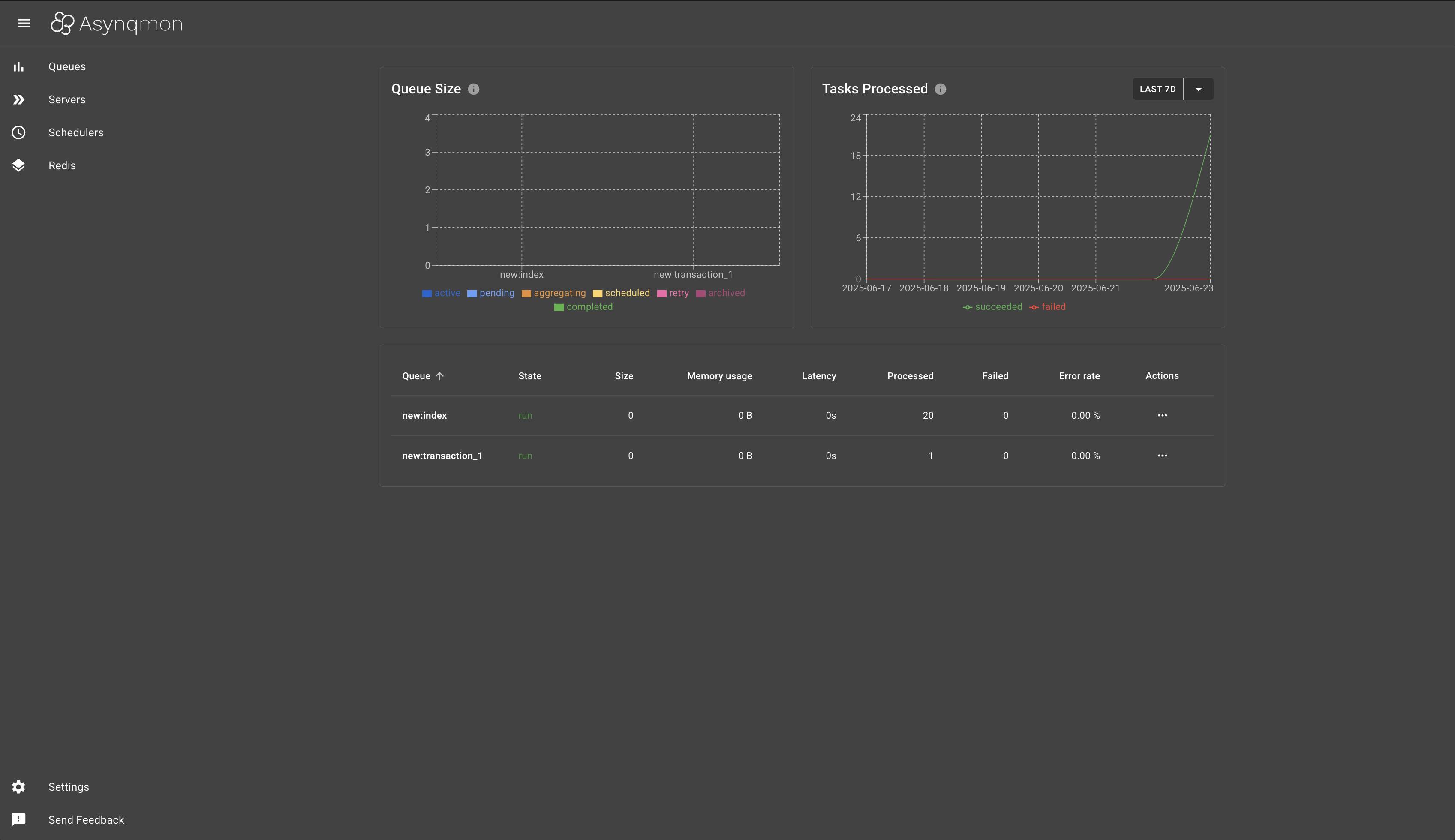Open the time range dropdown arrow
This screenshot has height=840, width=1455.
(x=1198, y=89)
